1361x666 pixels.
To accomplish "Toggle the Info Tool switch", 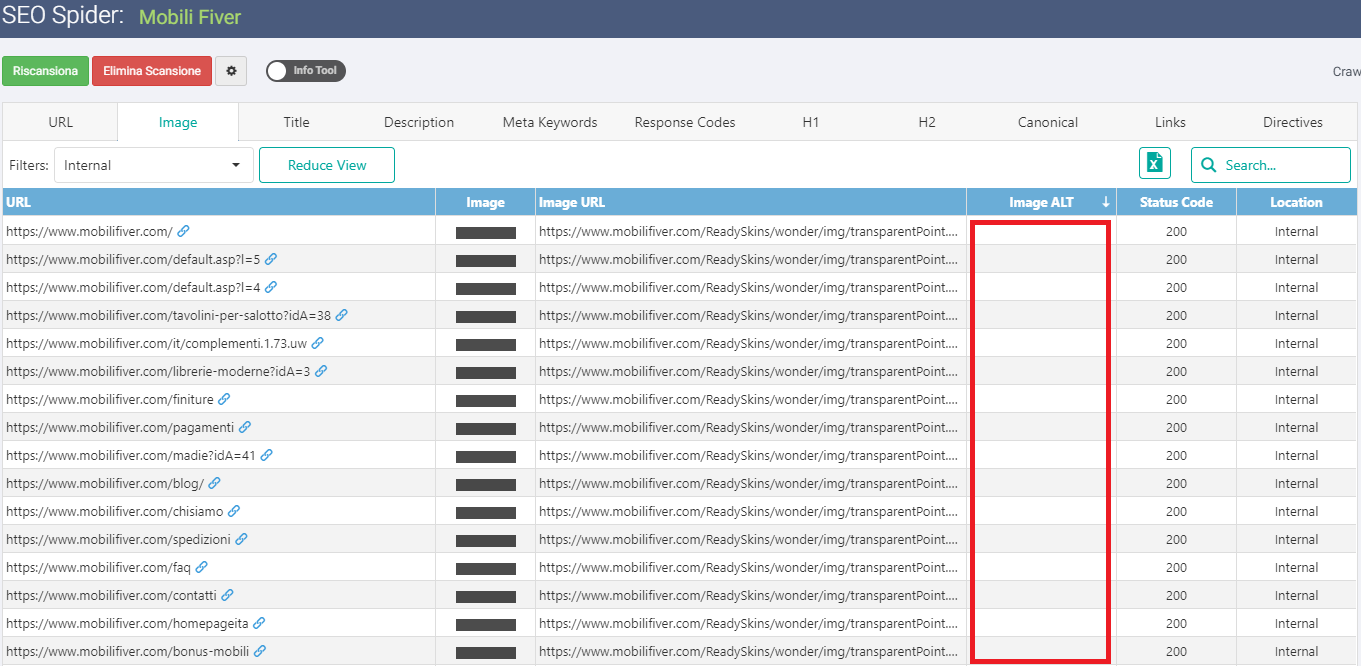I will tap(306, 71).
